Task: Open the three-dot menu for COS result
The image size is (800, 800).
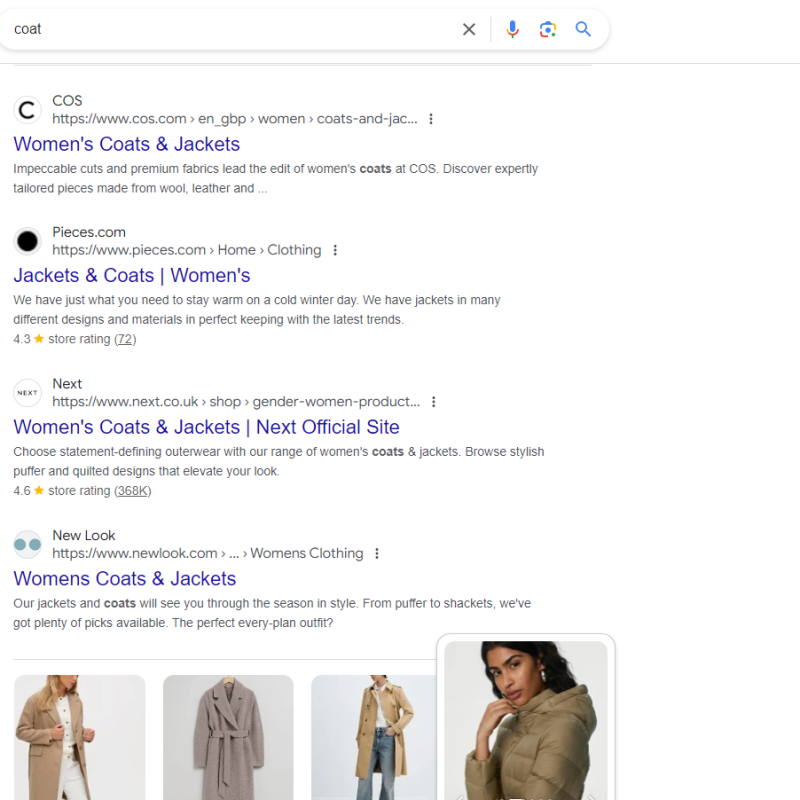Action: (431, 119)
